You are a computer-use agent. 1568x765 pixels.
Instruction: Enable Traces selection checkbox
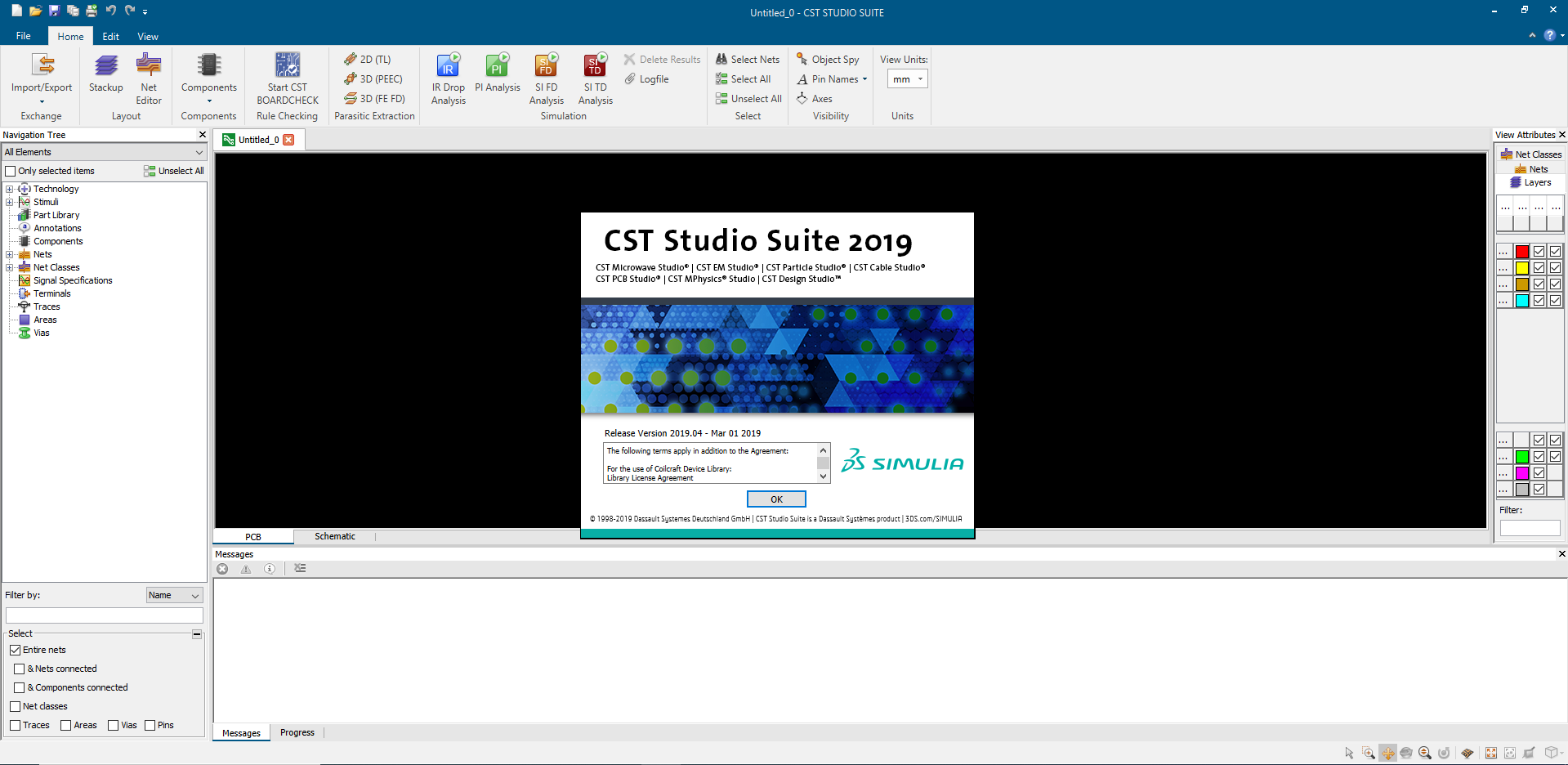coord(15,725)
